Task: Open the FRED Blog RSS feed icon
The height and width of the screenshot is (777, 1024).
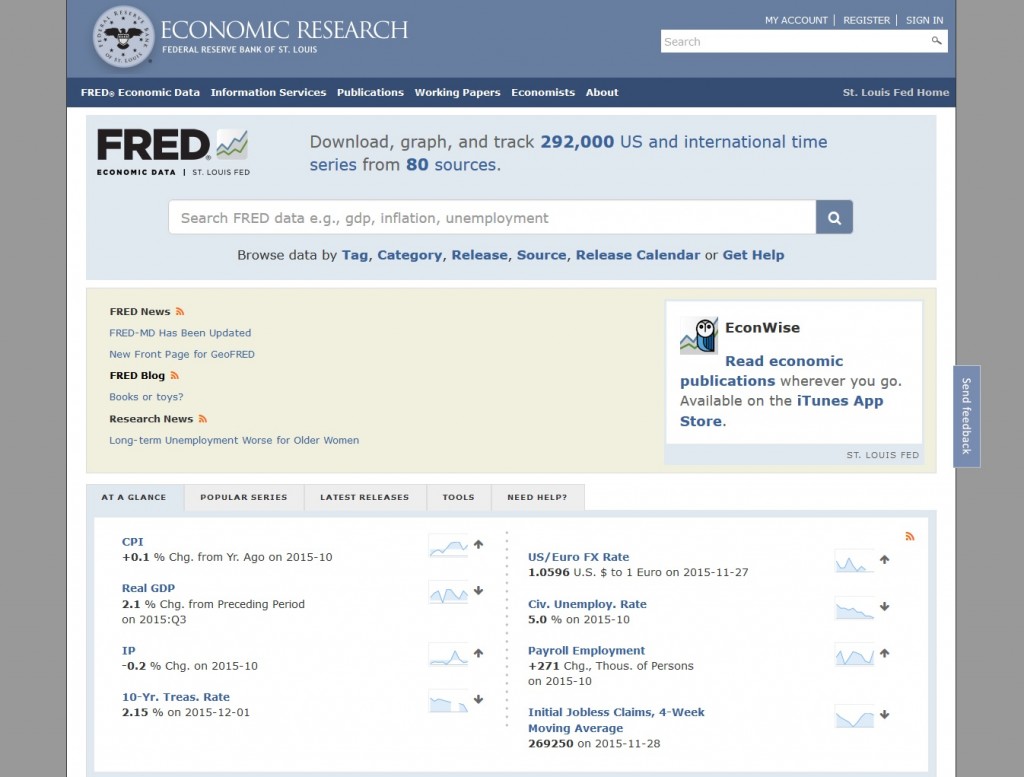Action: pyautogui.click(x=174, y=375)
